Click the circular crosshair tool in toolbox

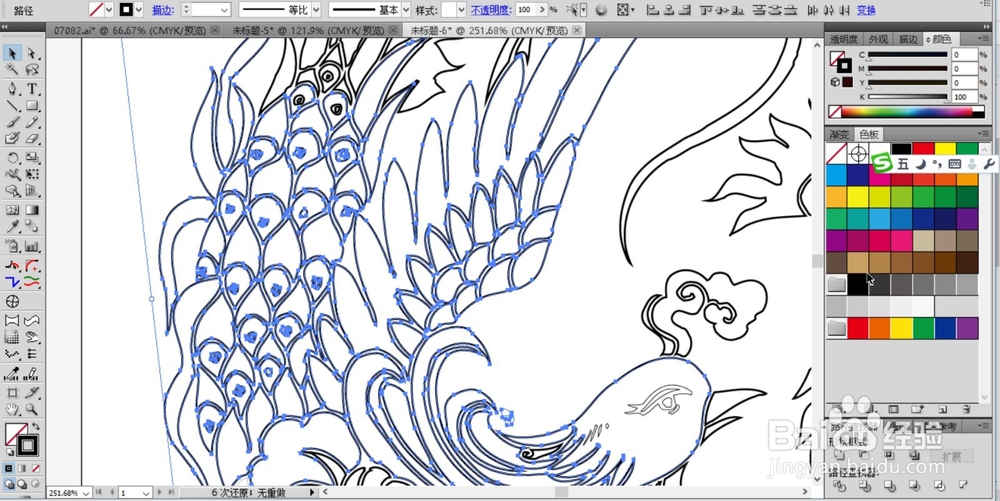tap(11, 301)
